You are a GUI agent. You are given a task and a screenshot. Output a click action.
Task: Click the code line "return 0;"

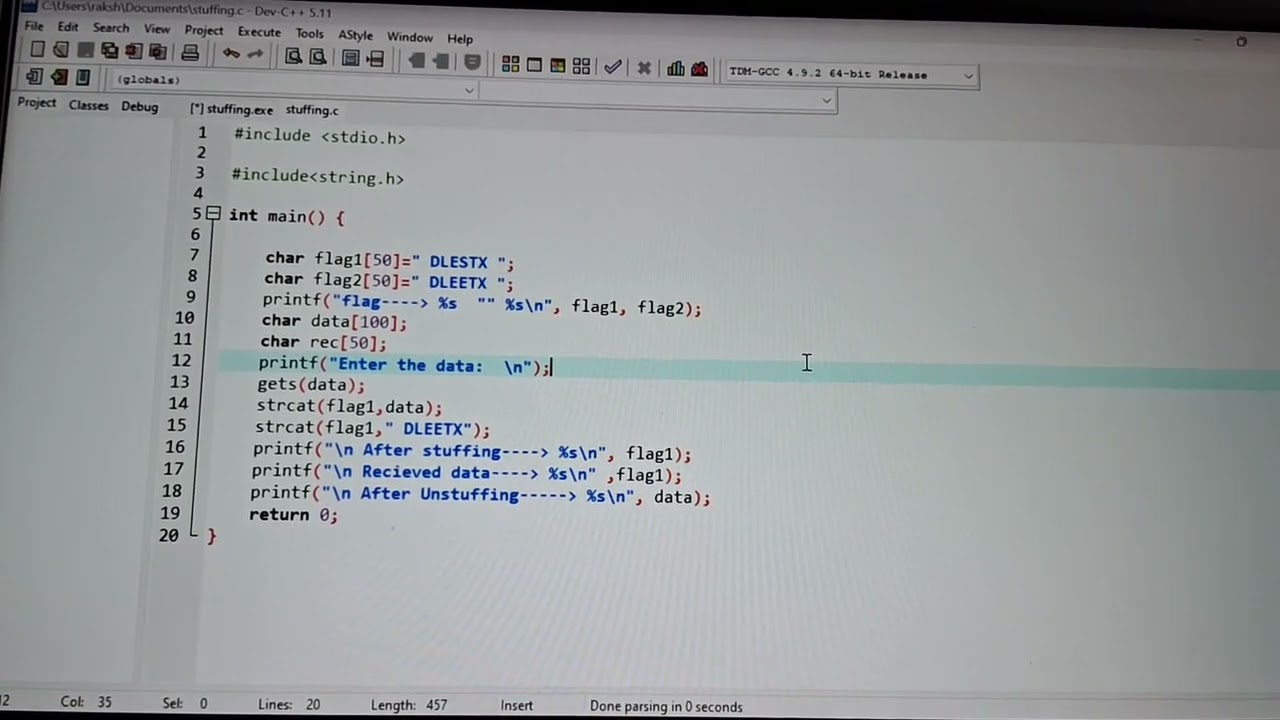294,515
